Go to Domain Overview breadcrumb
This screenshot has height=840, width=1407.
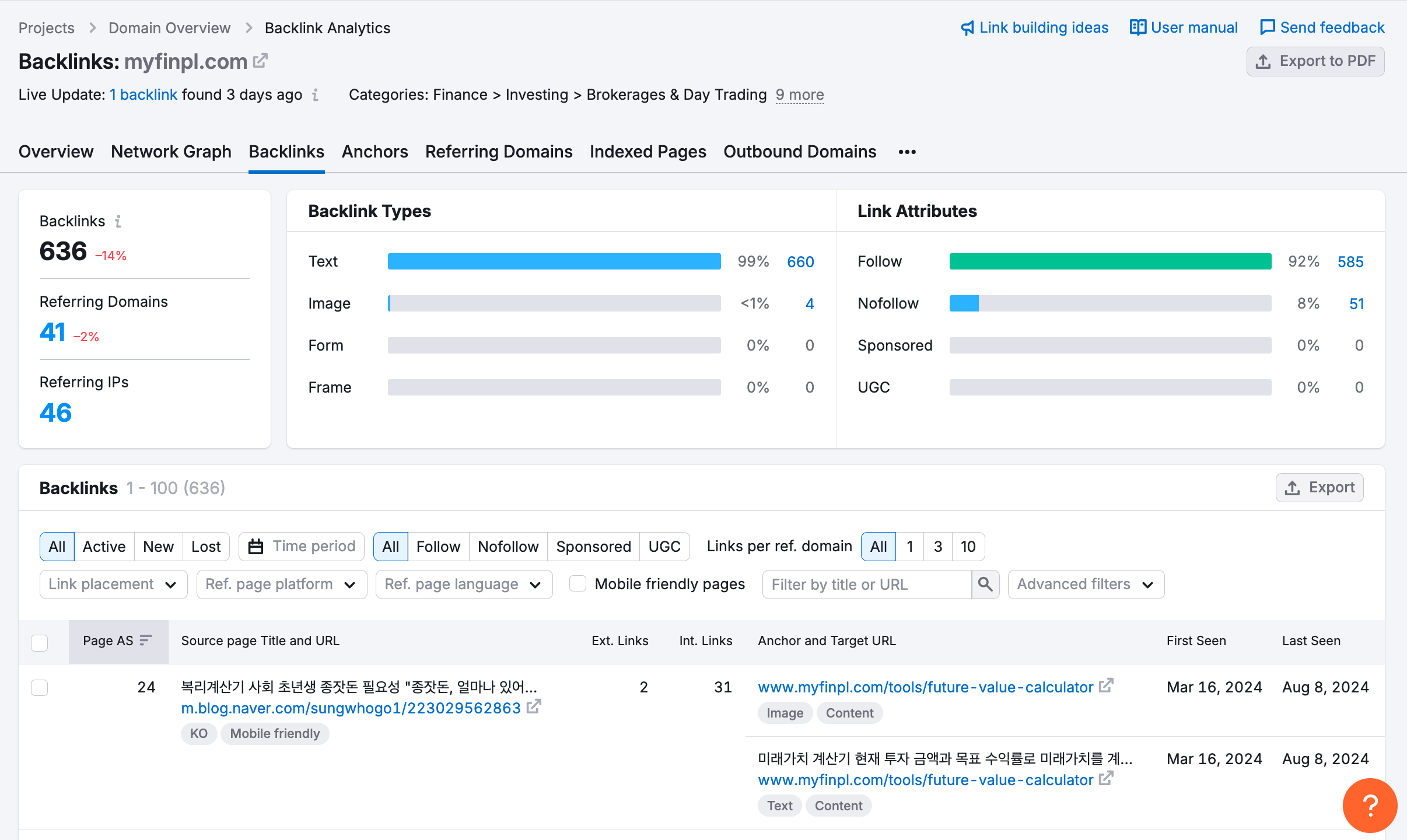[170, 28]
